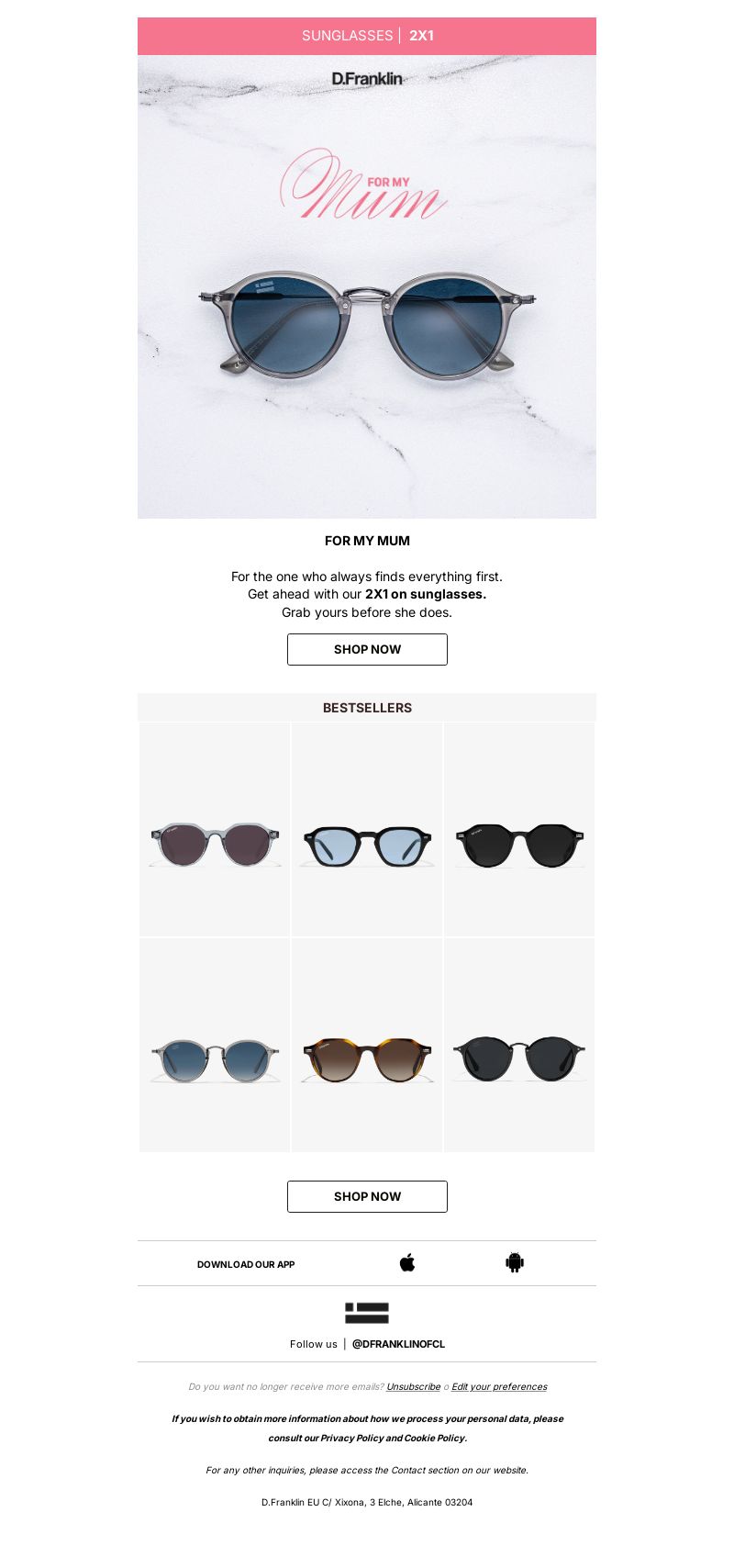Select the black metal-bridge sunglasses in bottom row
The width and height of the screenshot is (734, 1568).
click(519, 1045)
